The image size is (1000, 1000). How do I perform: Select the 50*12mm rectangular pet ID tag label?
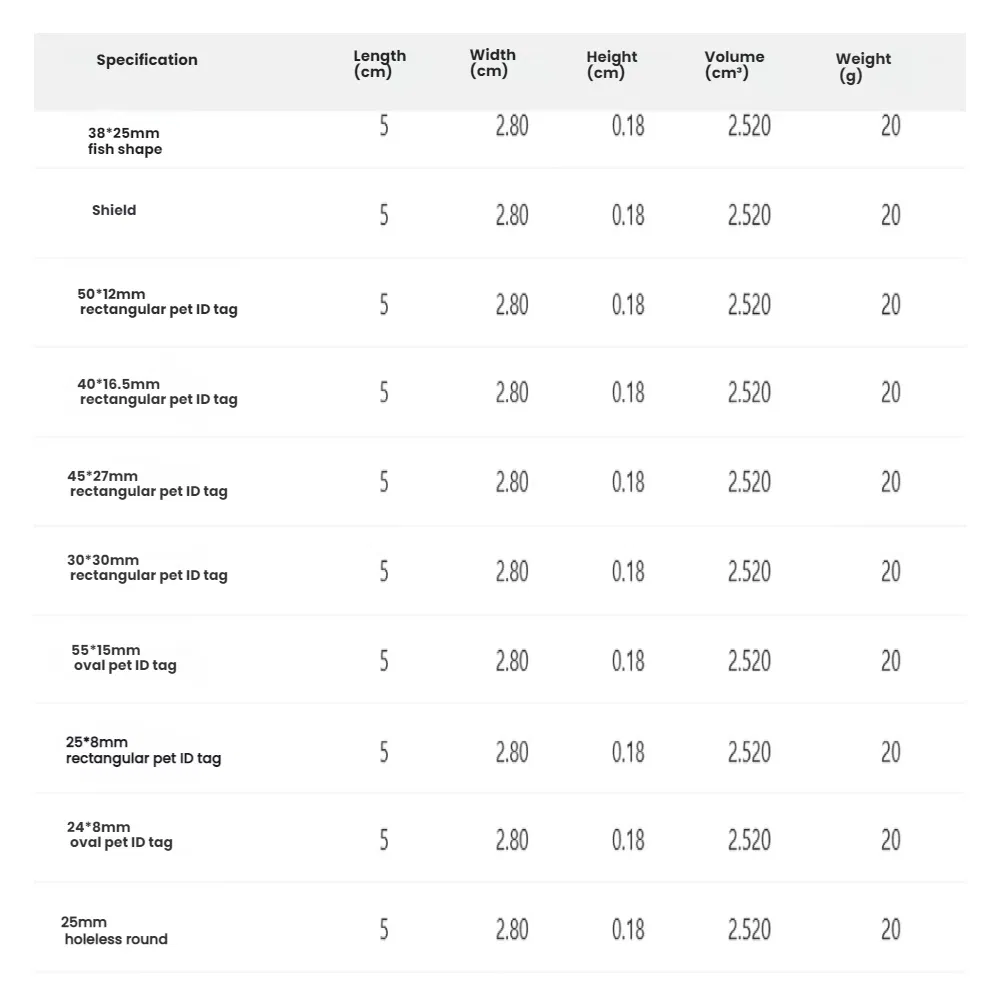pyautogui.click(x=158, y=302)
